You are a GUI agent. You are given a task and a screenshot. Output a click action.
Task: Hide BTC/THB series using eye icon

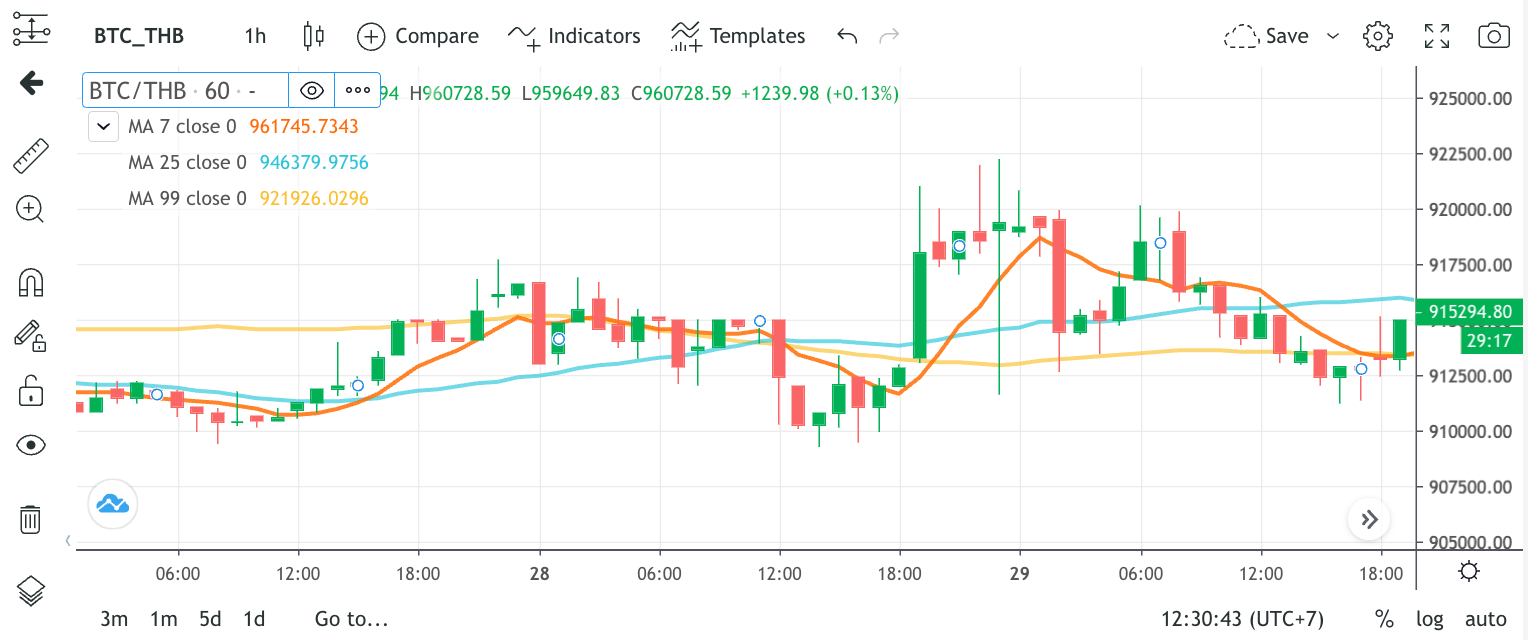pyautogui.click(x=312, y=90)
